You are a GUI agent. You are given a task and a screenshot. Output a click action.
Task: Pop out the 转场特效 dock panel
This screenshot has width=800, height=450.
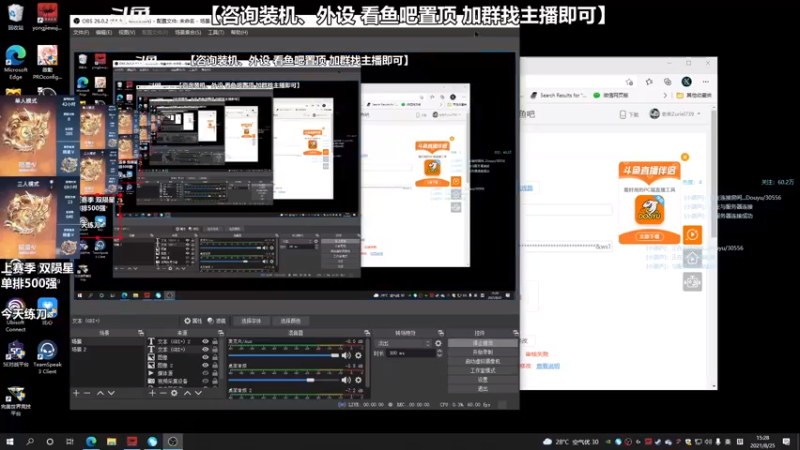(441, 333)
